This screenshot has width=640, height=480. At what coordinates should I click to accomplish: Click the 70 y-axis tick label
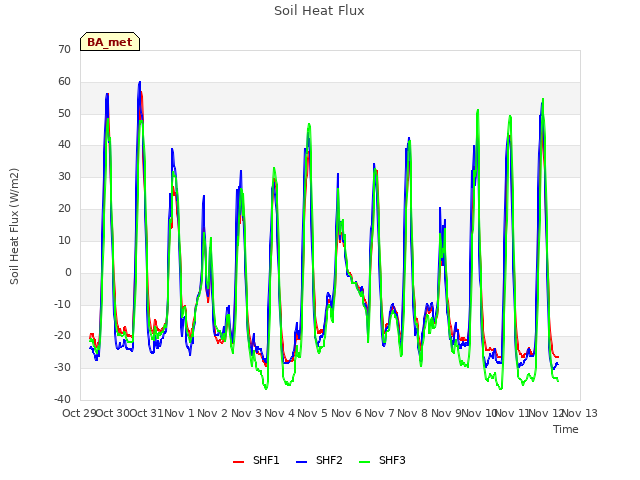pos(64,49)
